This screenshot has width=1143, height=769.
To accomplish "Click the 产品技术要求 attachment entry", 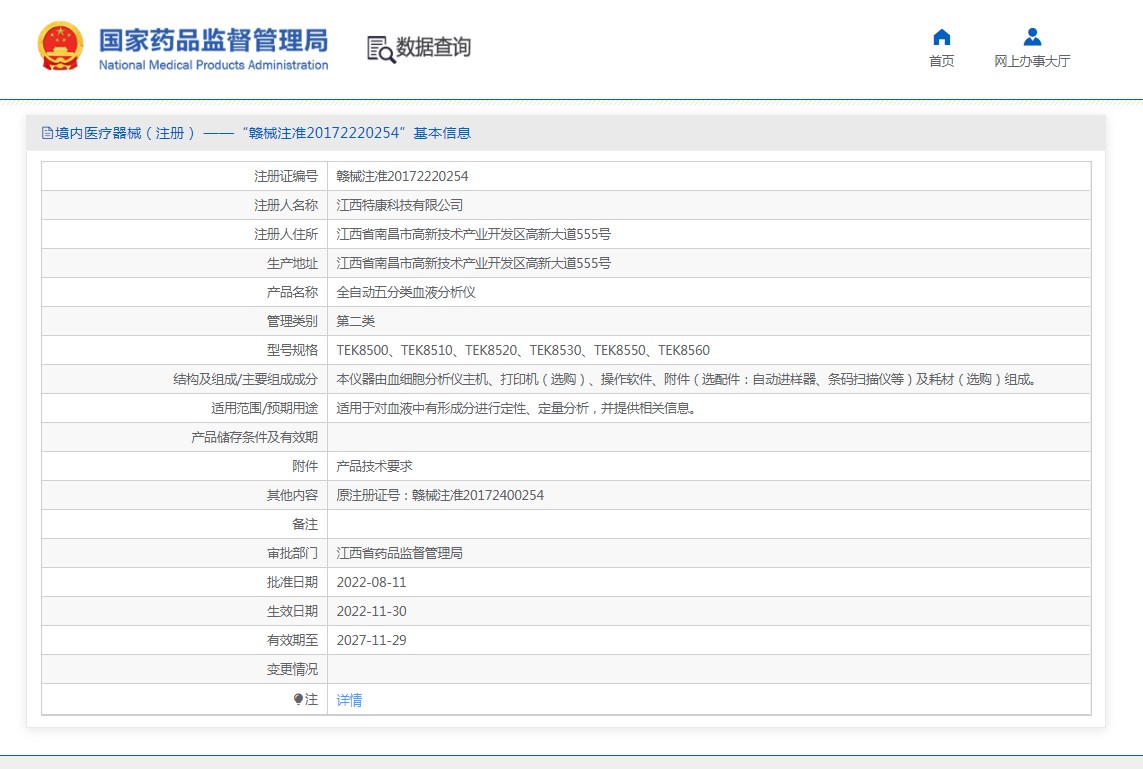I will 374,466.
